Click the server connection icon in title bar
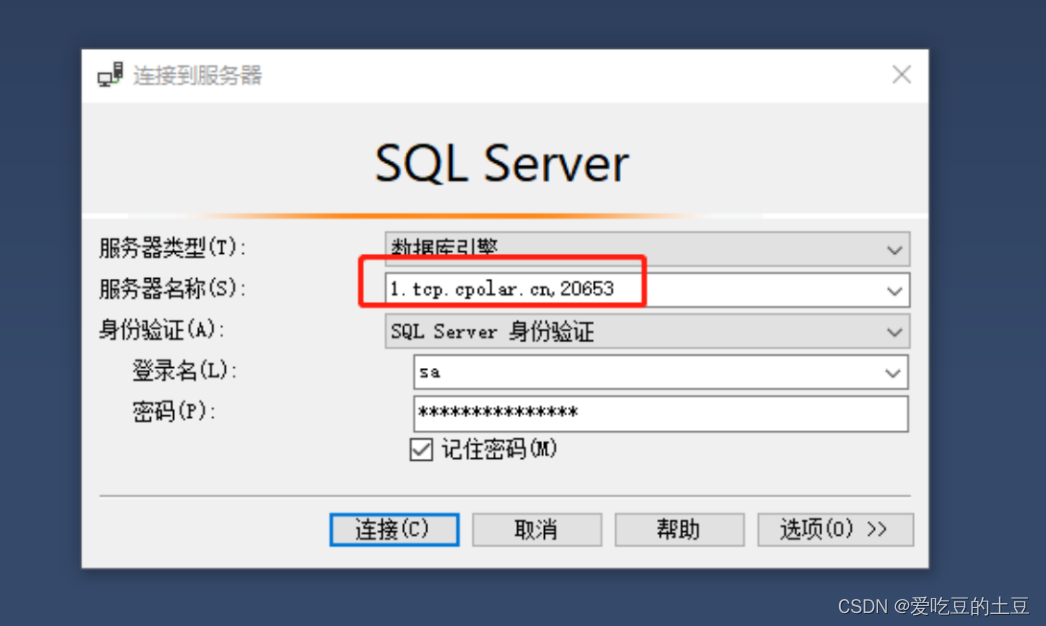Image resolution: width=1046 pixels, height=626 pixels. pos(110,74)
